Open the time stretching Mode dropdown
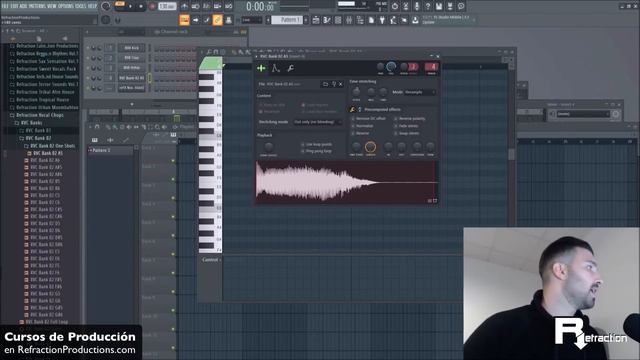Screen dimensions: 640x360 tap(420, 92)
